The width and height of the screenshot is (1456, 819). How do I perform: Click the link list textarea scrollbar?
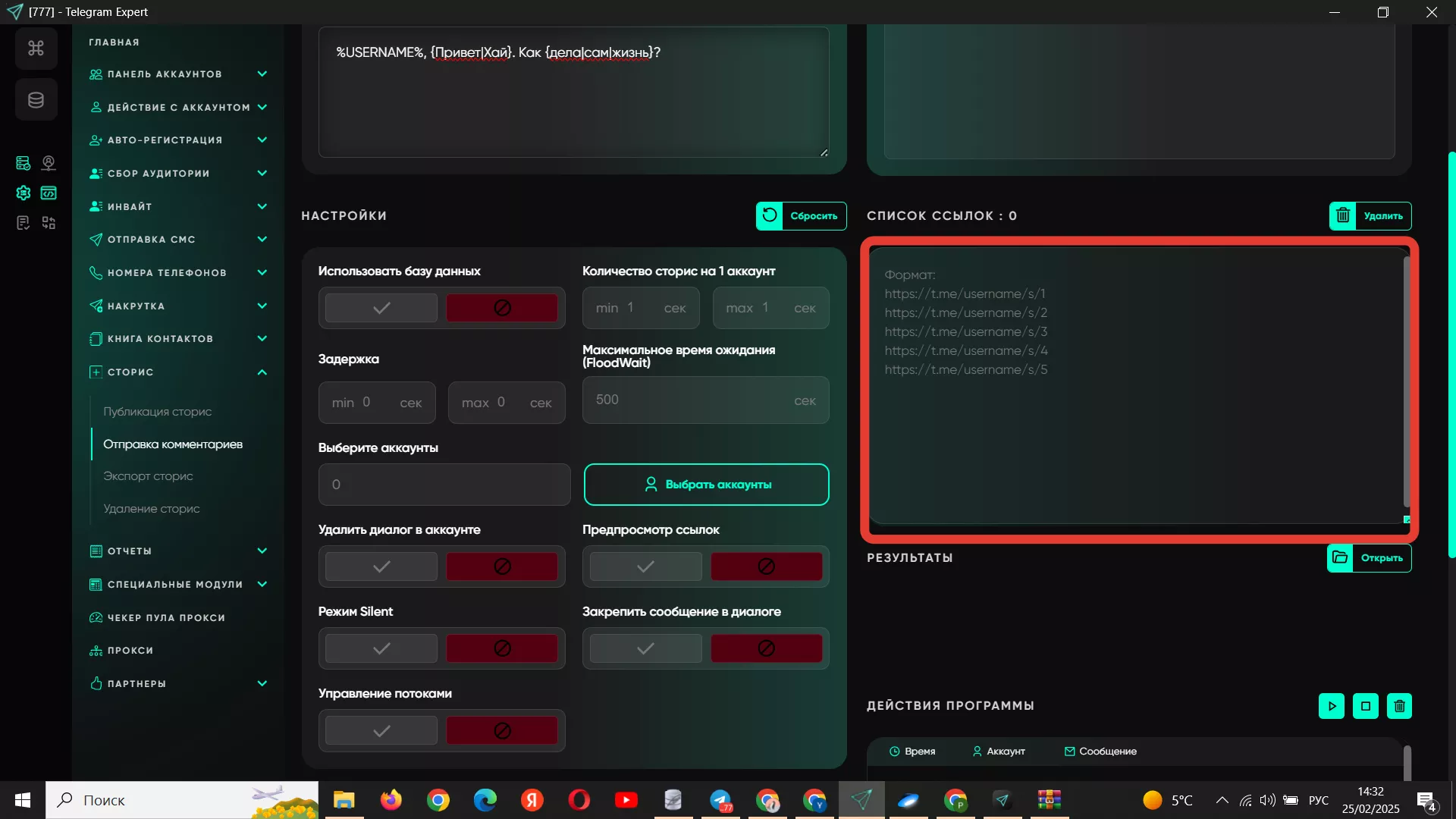tap(1407, 383)
